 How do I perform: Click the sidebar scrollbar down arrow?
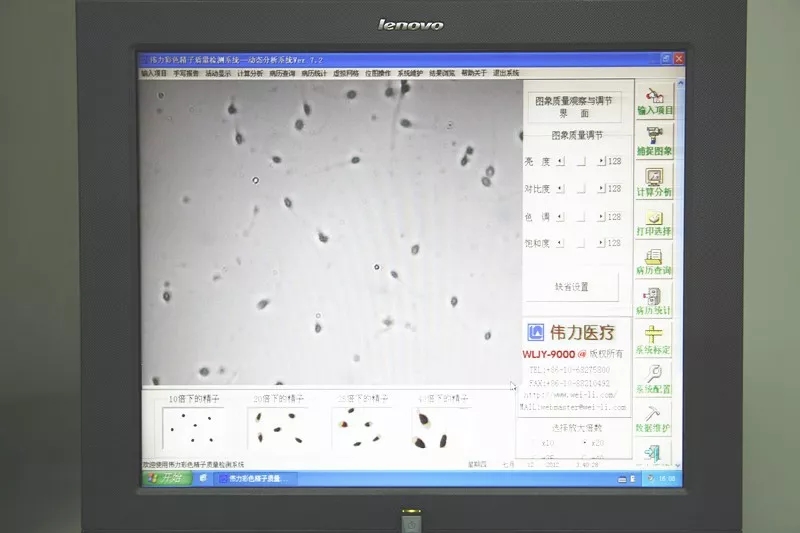pyautogui.click(x=678, y=465)
